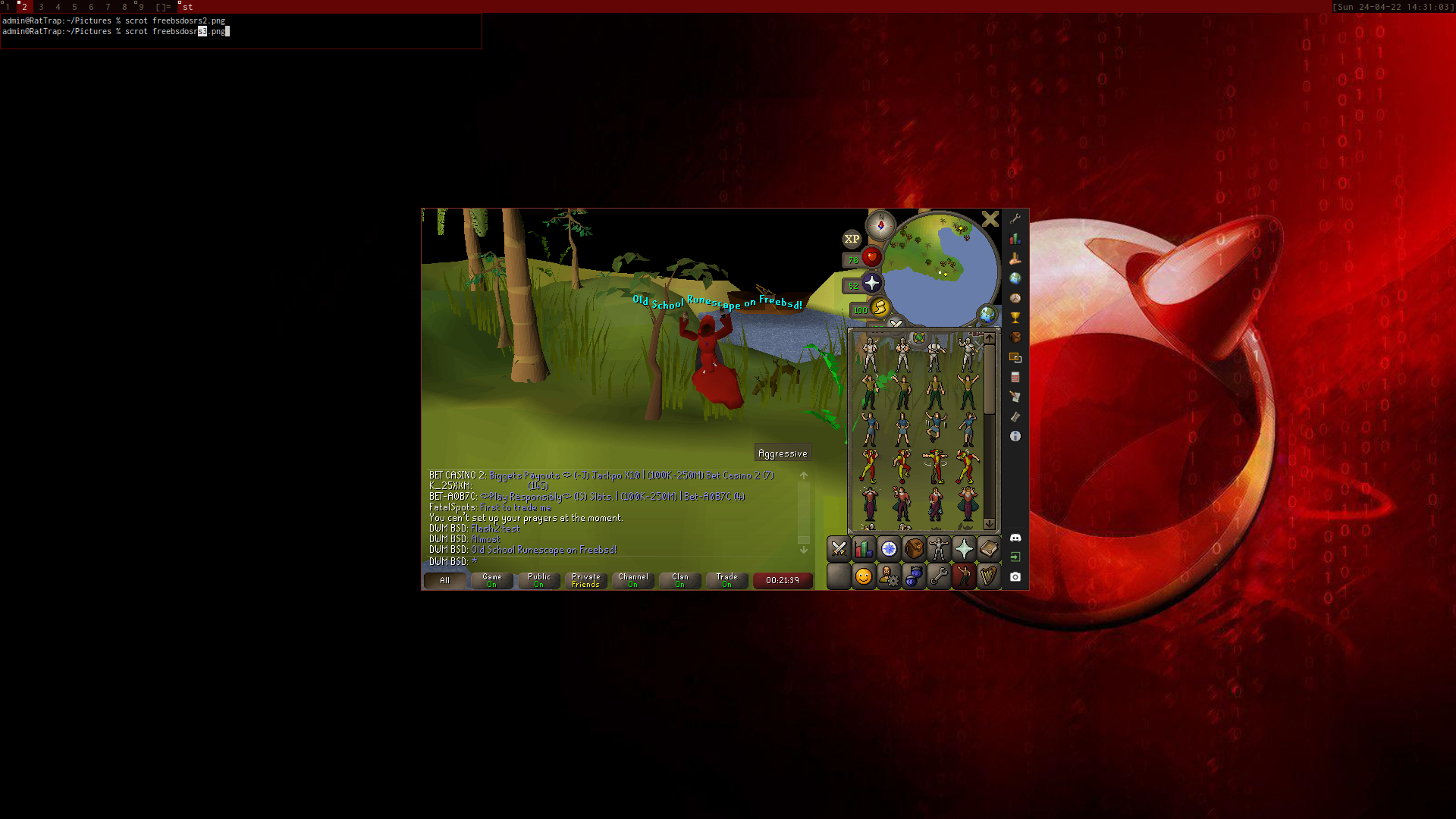Click the emote panel scrollbar thumb

point(989,378)
